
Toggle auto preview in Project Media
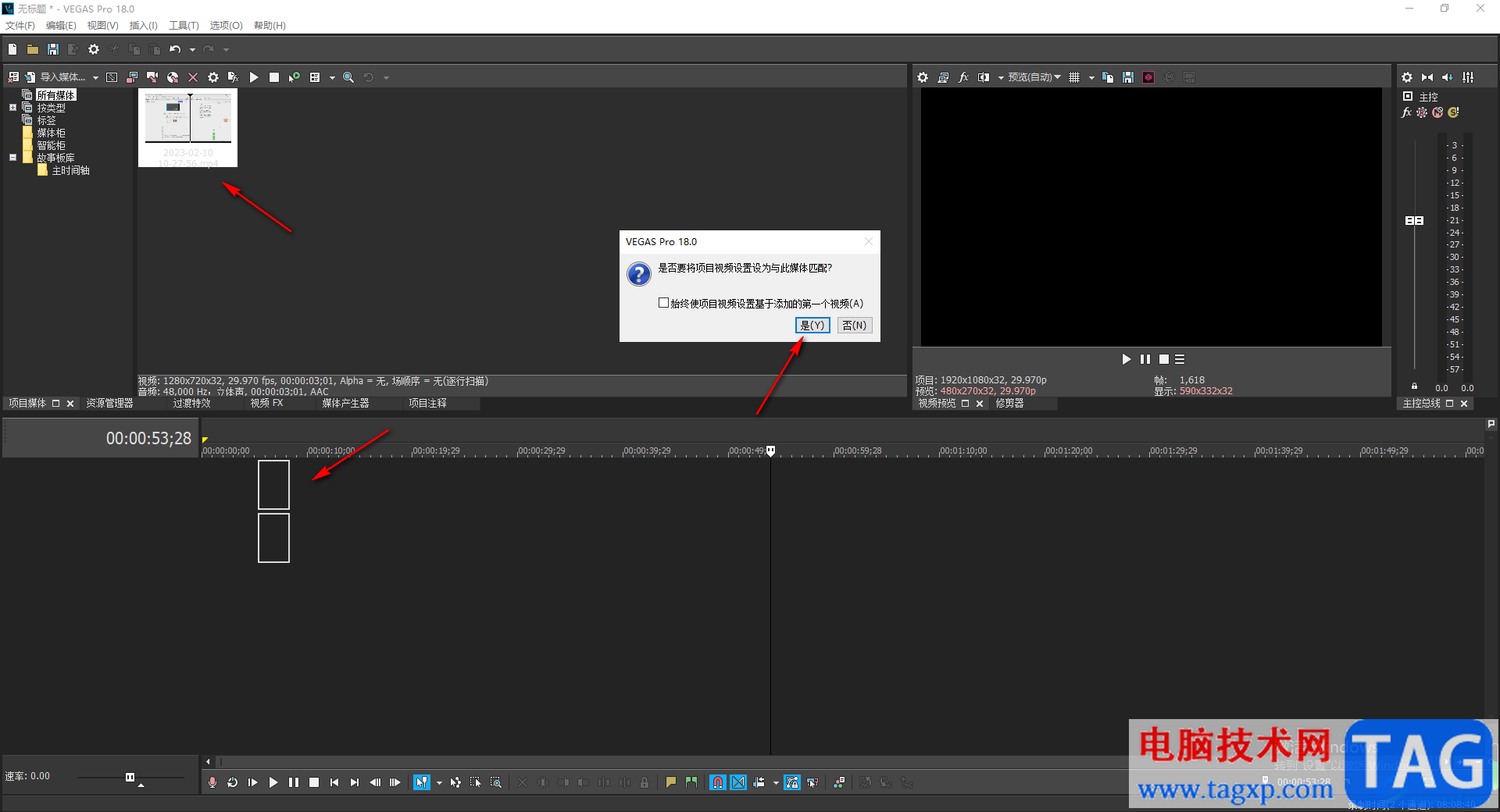tap(295, 77)
